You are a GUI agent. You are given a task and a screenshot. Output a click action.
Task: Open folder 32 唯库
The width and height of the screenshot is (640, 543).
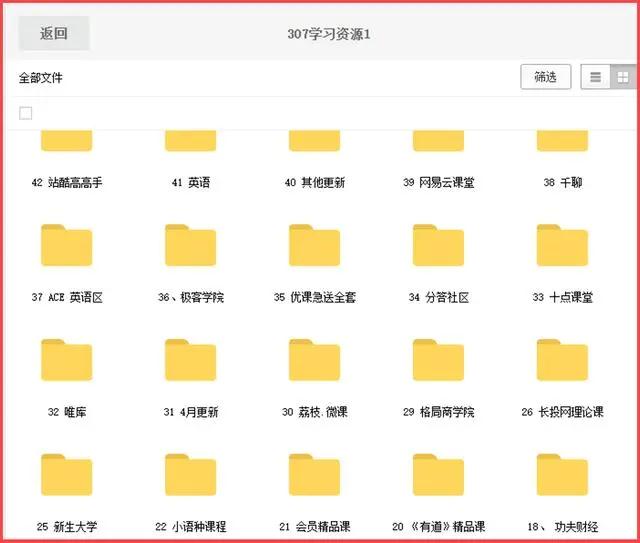(x=66, y=361)
